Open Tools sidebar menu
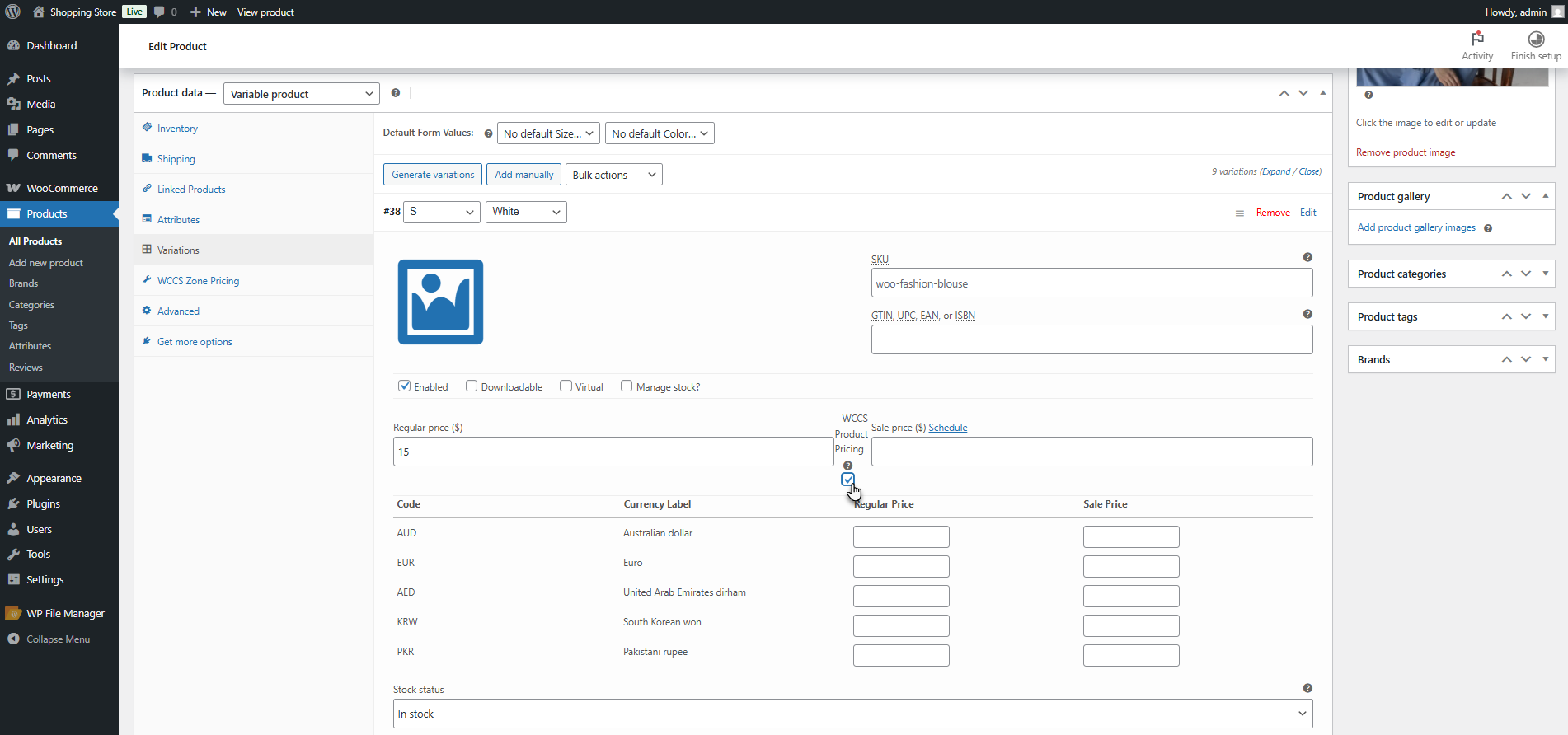The image size is (1568, 735). tap(59, 555)
